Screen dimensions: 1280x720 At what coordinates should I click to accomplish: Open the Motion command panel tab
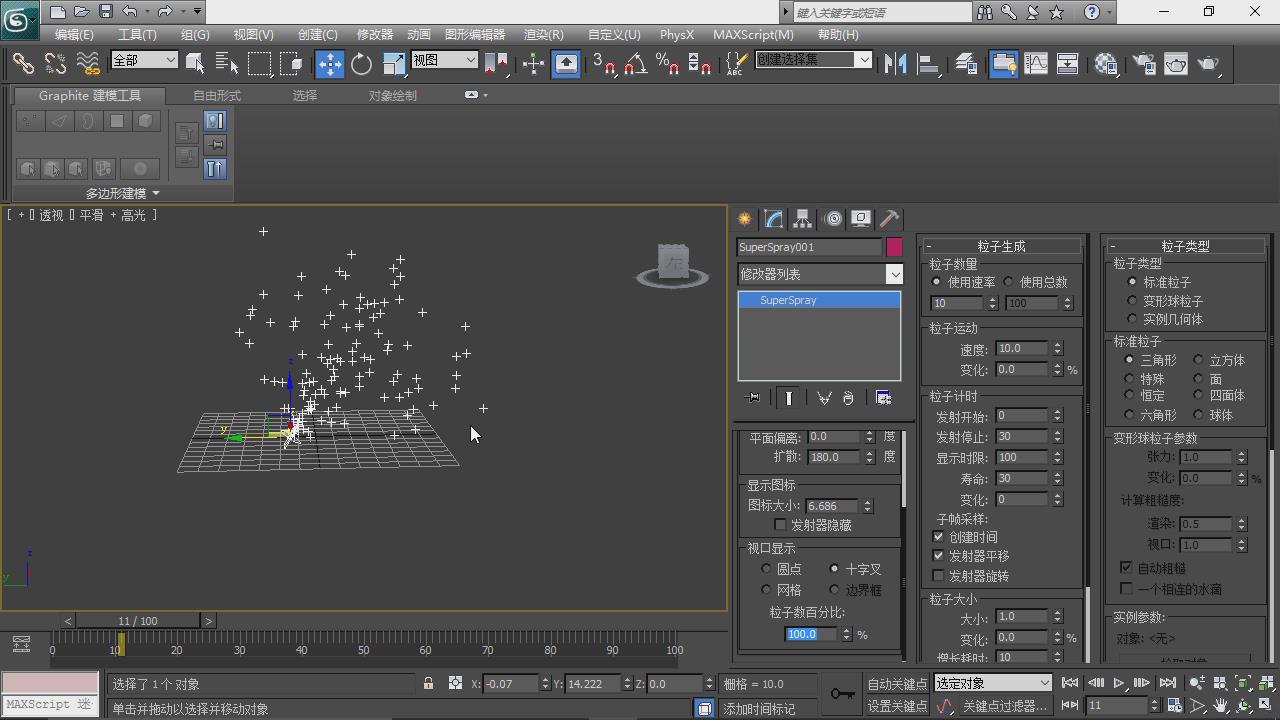(832, 218)
